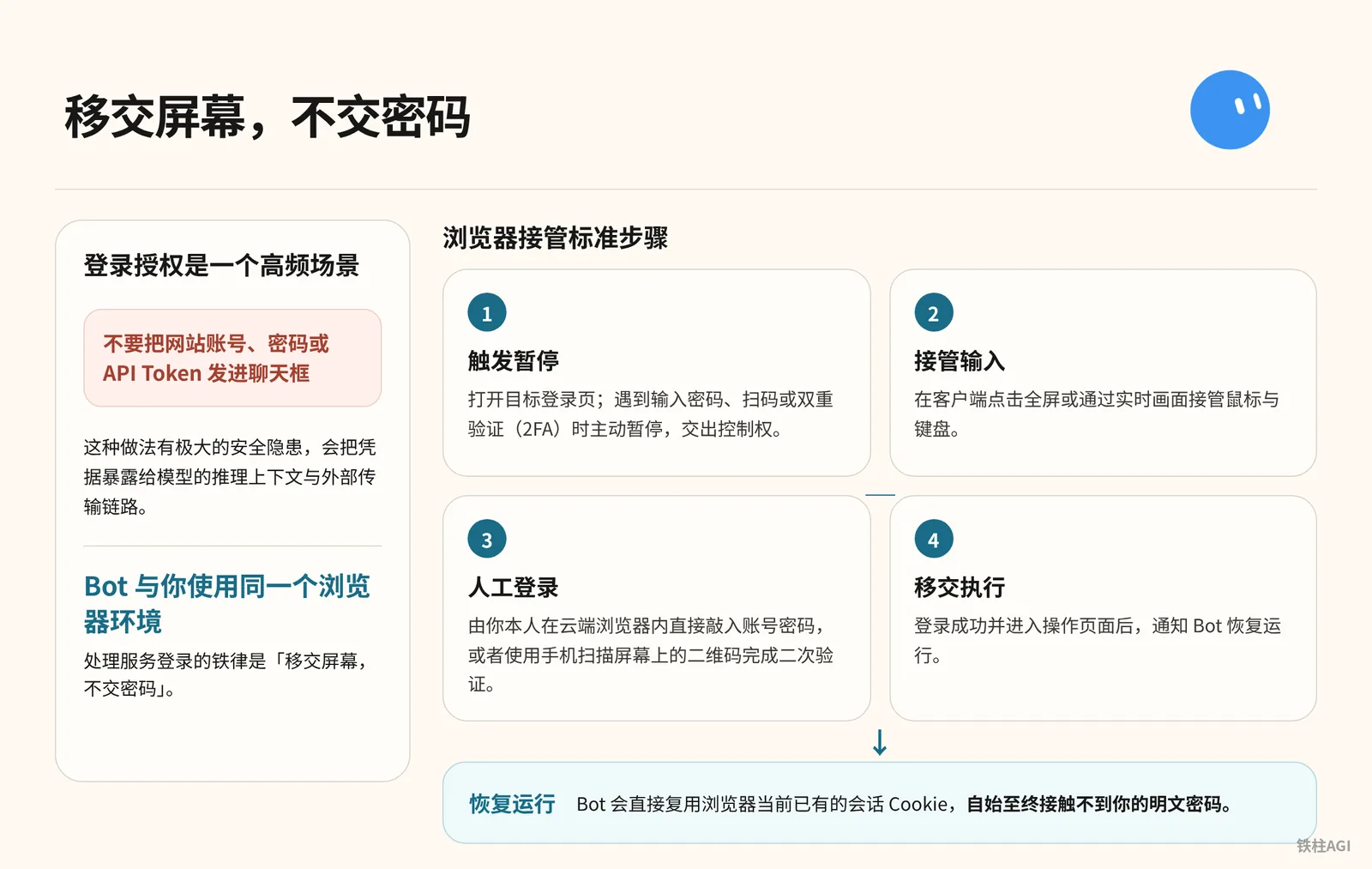Click the teal label 恢复运行

tap(512, 804)
